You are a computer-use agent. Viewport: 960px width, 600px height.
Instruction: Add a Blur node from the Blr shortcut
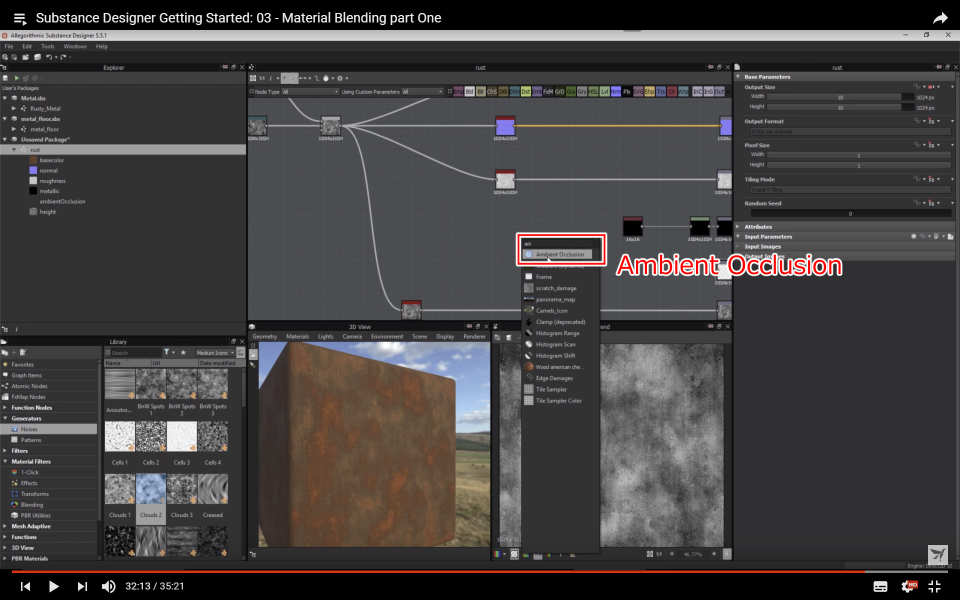coord(481,91)
